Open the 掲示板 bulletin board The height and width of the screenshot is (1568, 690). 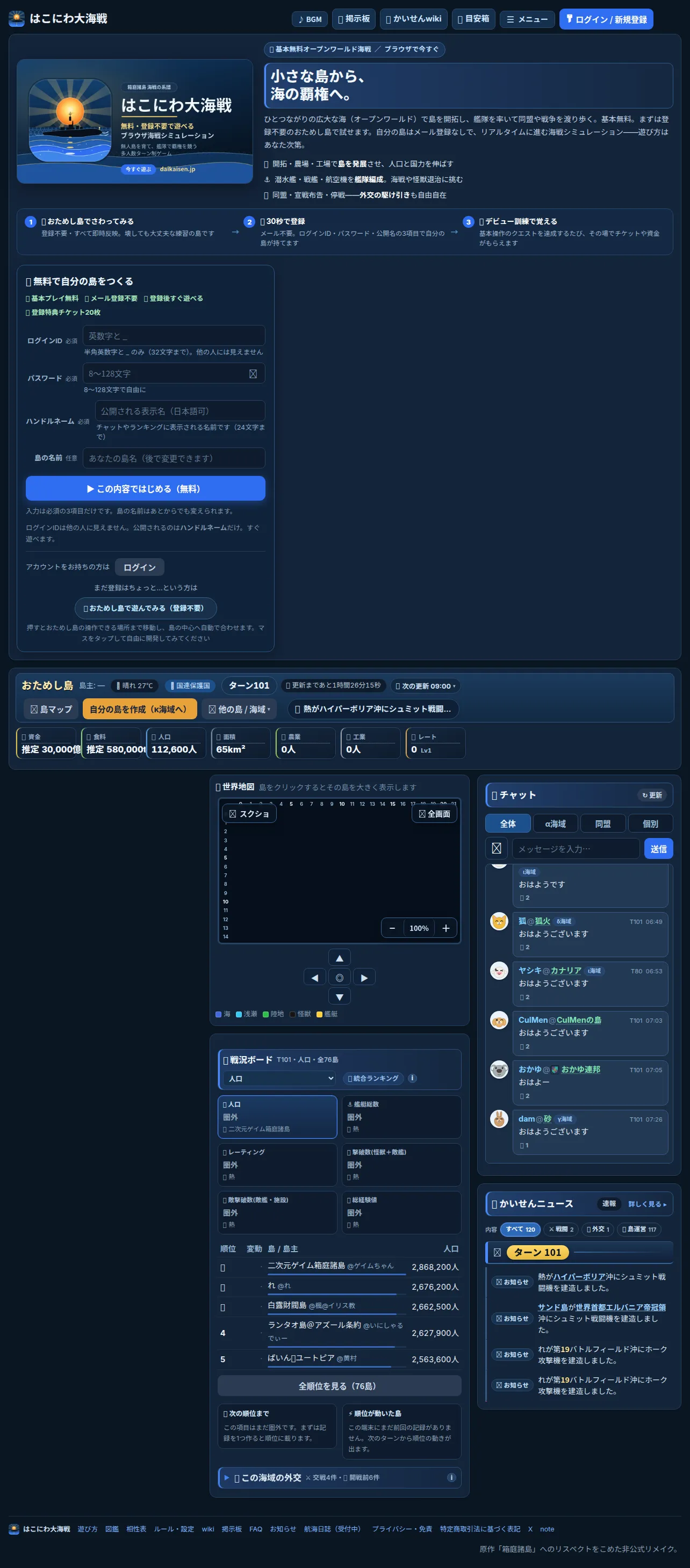(354, 19)
